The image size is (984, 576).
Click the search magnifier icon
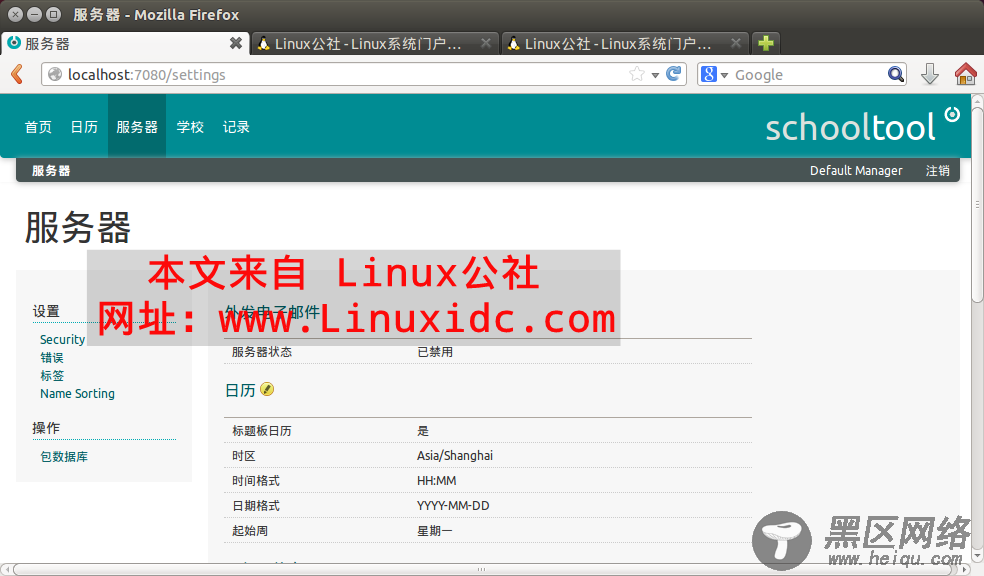point(896,74)
